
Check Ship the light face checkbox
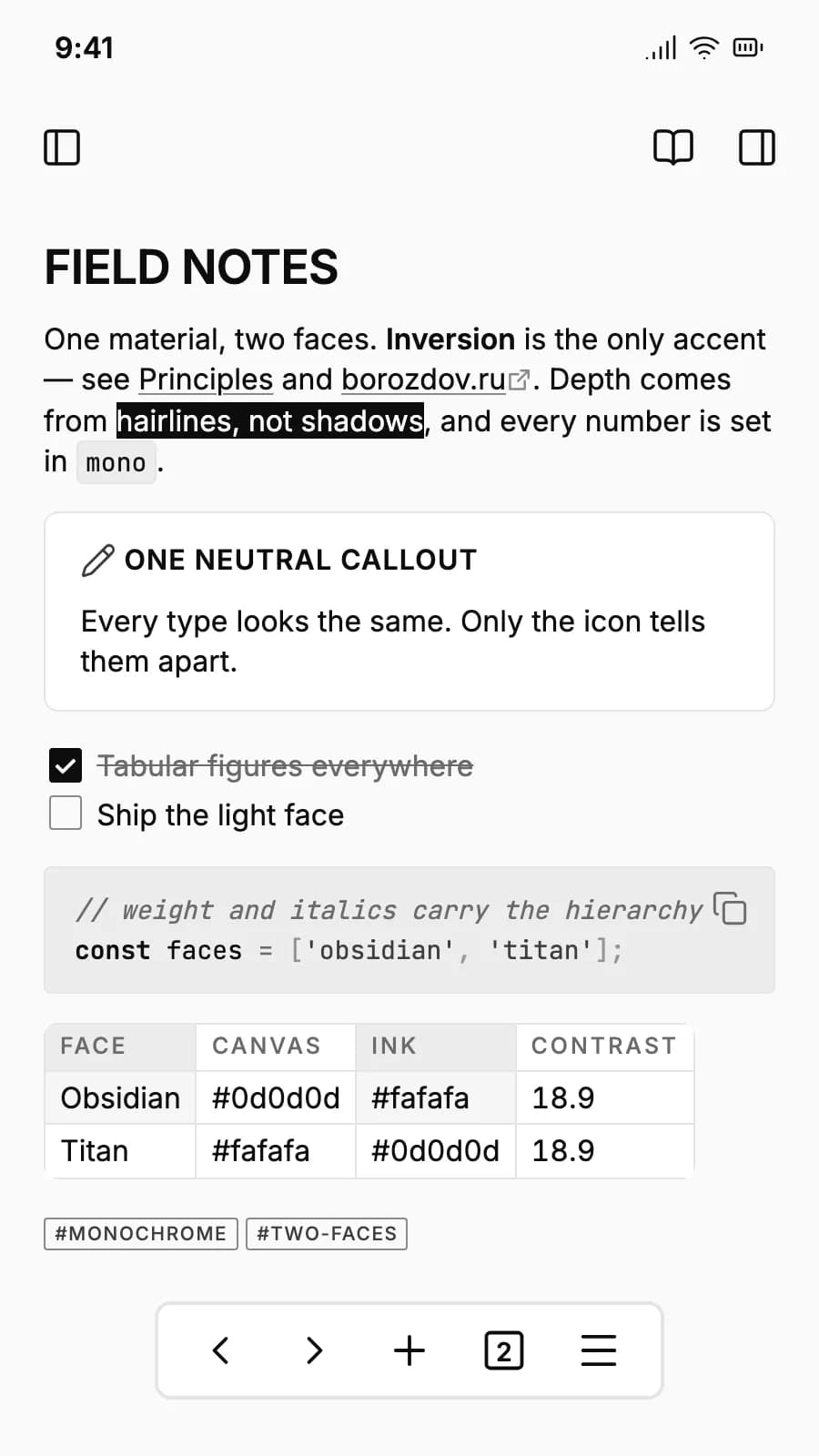pyautogui.click(x=66, y=814)
